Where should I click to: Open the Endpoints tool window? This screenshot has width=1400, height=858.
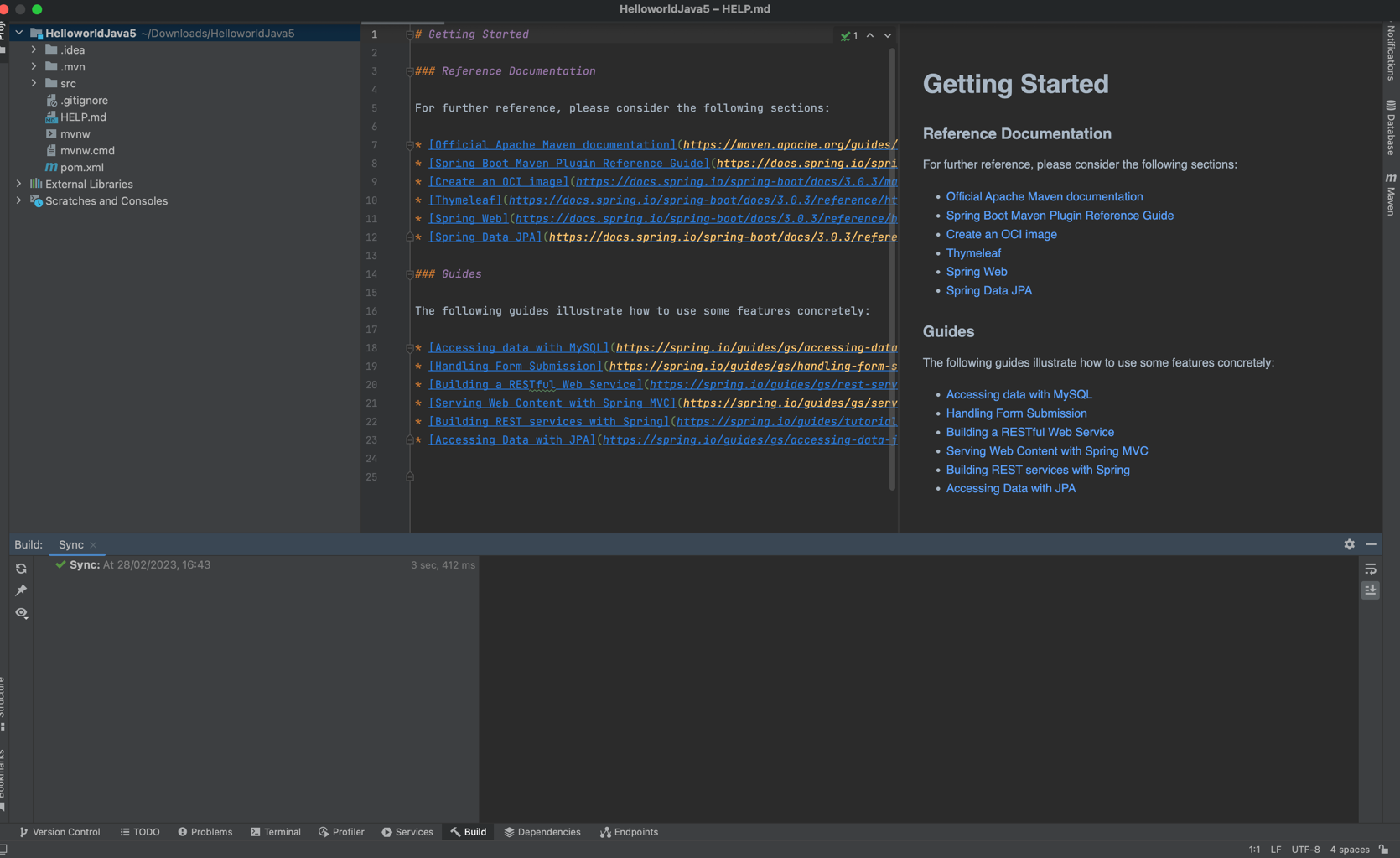pos(629,832)
